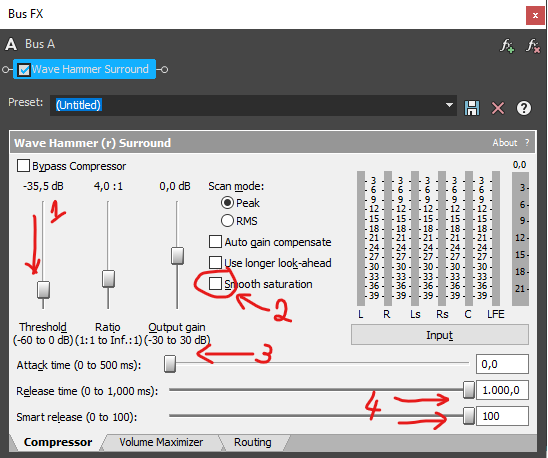This screenshot has height=458, width=548.
Task: Click the LFE channel meter label
Action: click(x=496, y=314)
